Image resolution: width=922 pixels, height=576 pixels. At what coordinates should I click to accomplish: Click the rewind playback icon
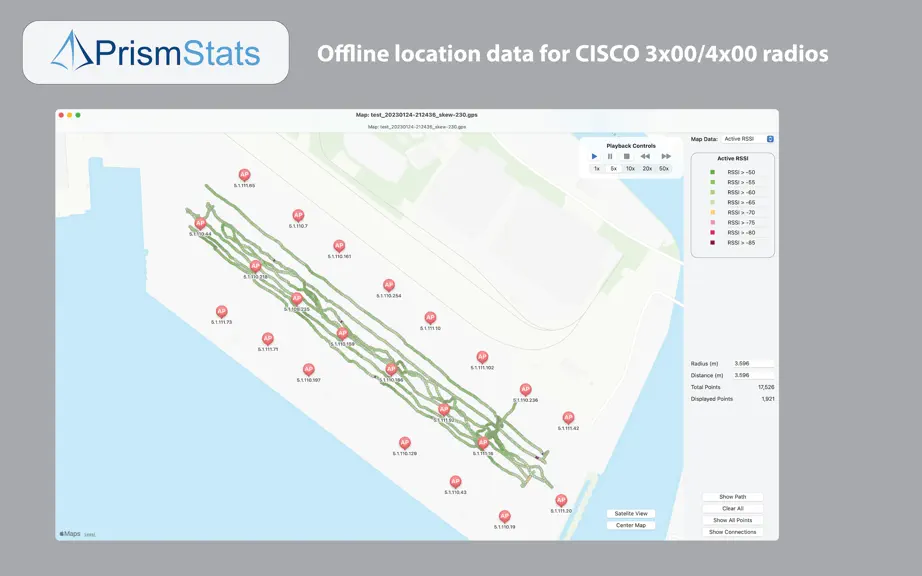coord(645,156)
